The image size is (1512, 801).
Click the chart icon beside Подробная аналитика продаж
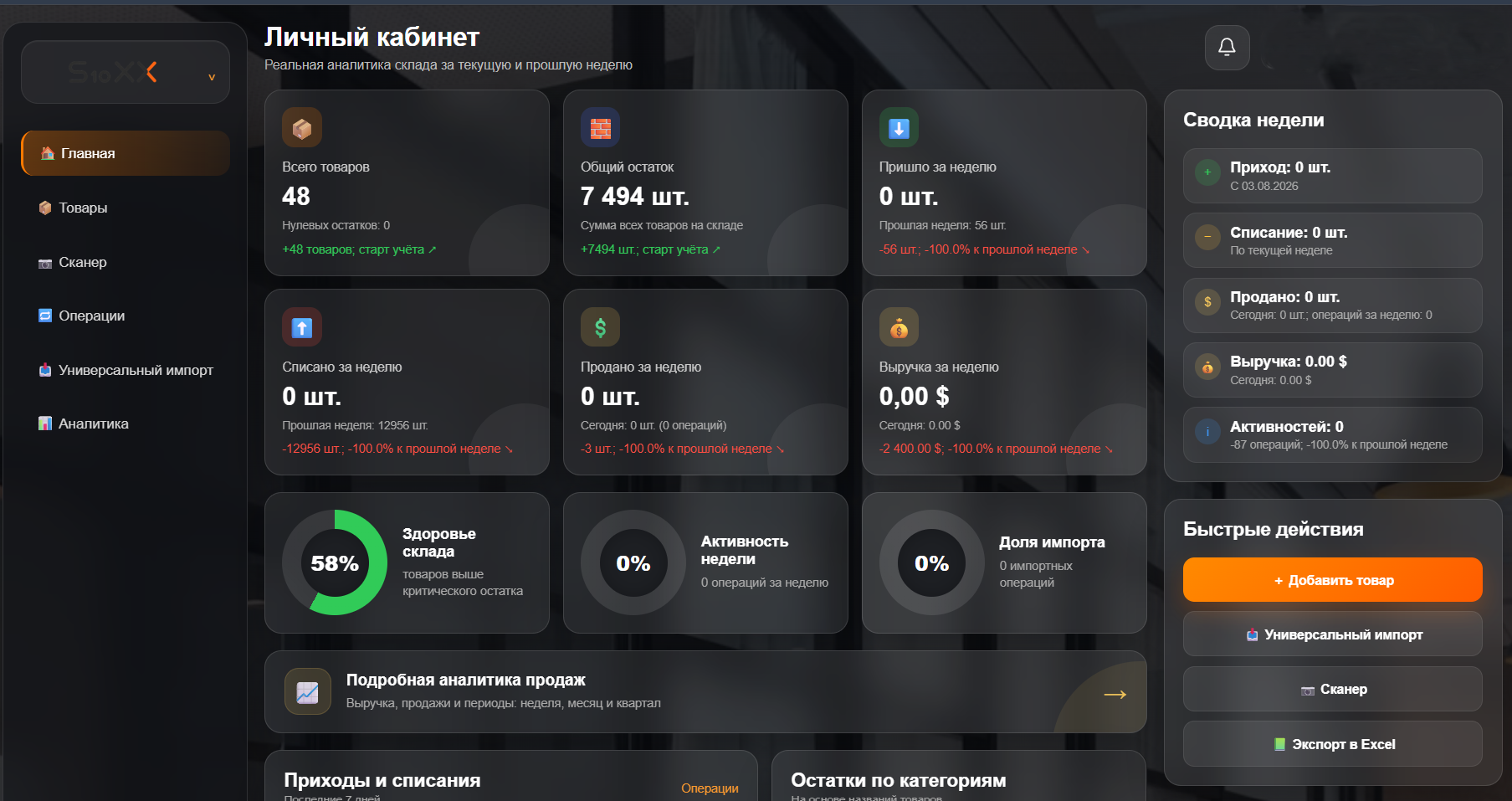point(307,691)
